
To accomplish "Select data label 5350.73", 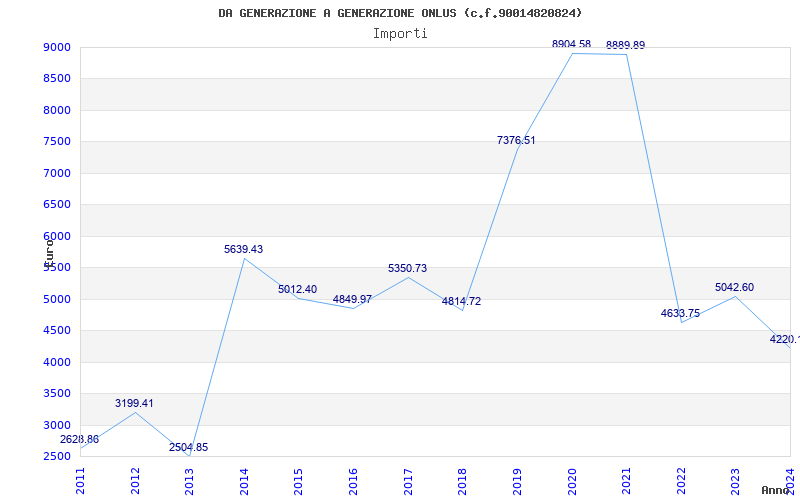I will coord(407,268).
